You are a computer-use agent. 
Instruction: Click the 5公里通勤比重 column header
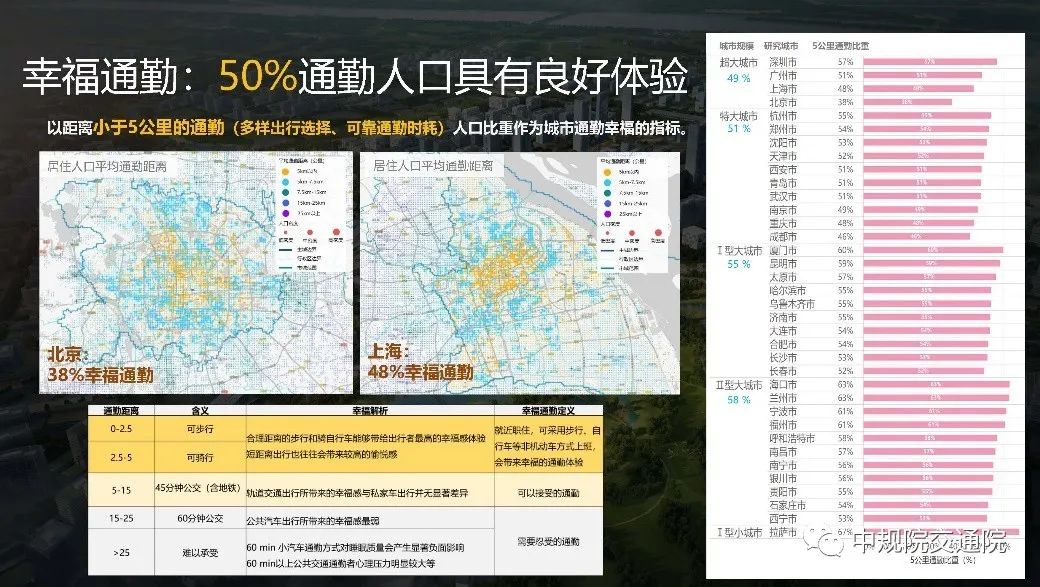coord(840,46)
